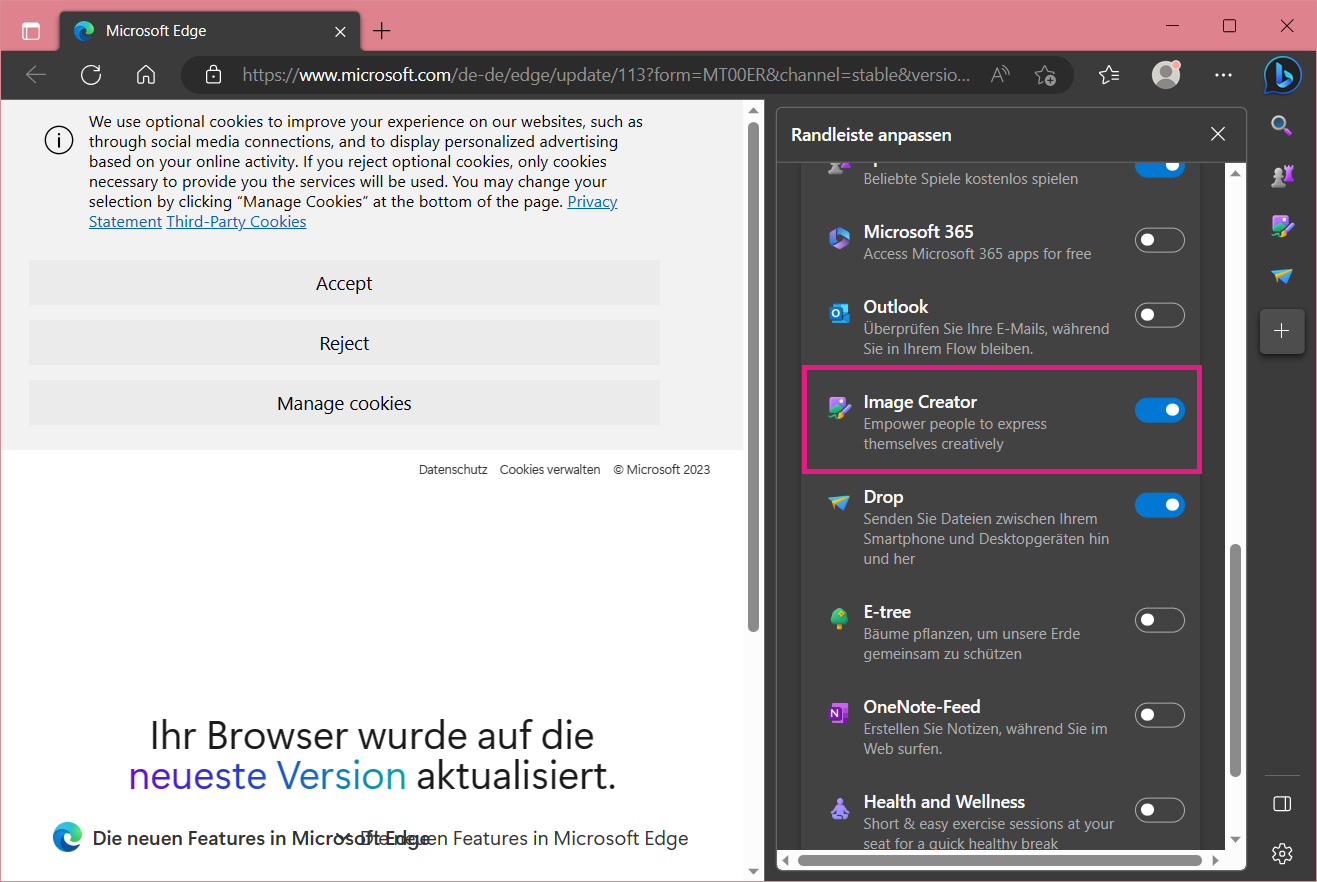1317x882 pixels.
Task: Open Games in the Edge sidebar
Action: point(1281,176)
